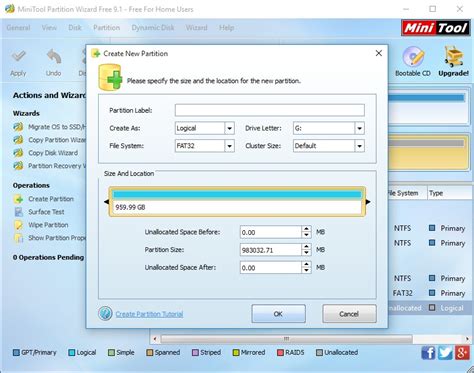Run the Surface Test operation
The height and width of the screenshot is (373, 474).
(x=39, y=212)
